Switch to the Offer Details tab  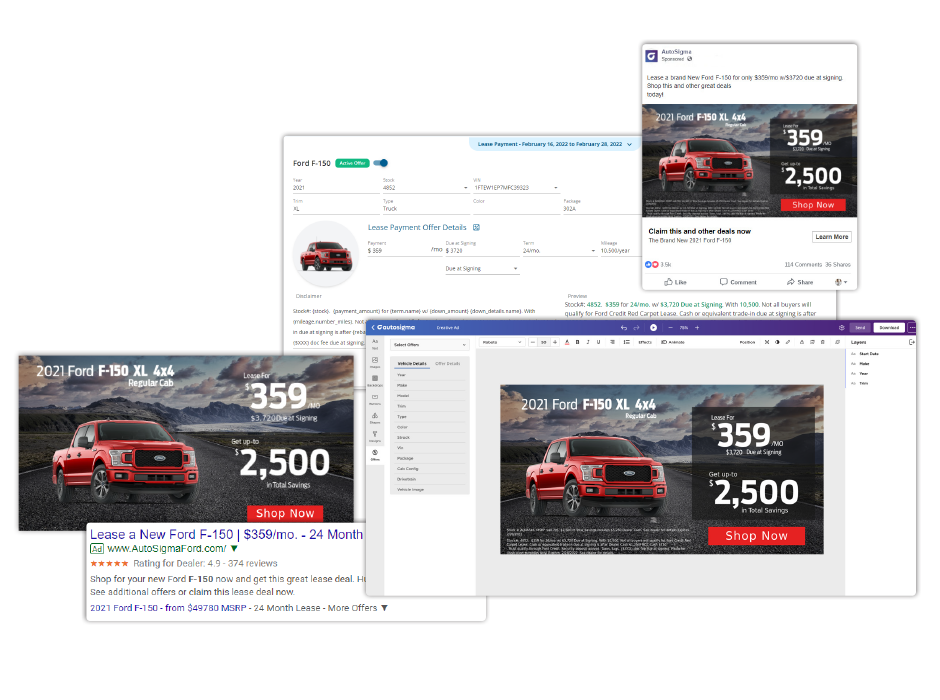(448, 364)
